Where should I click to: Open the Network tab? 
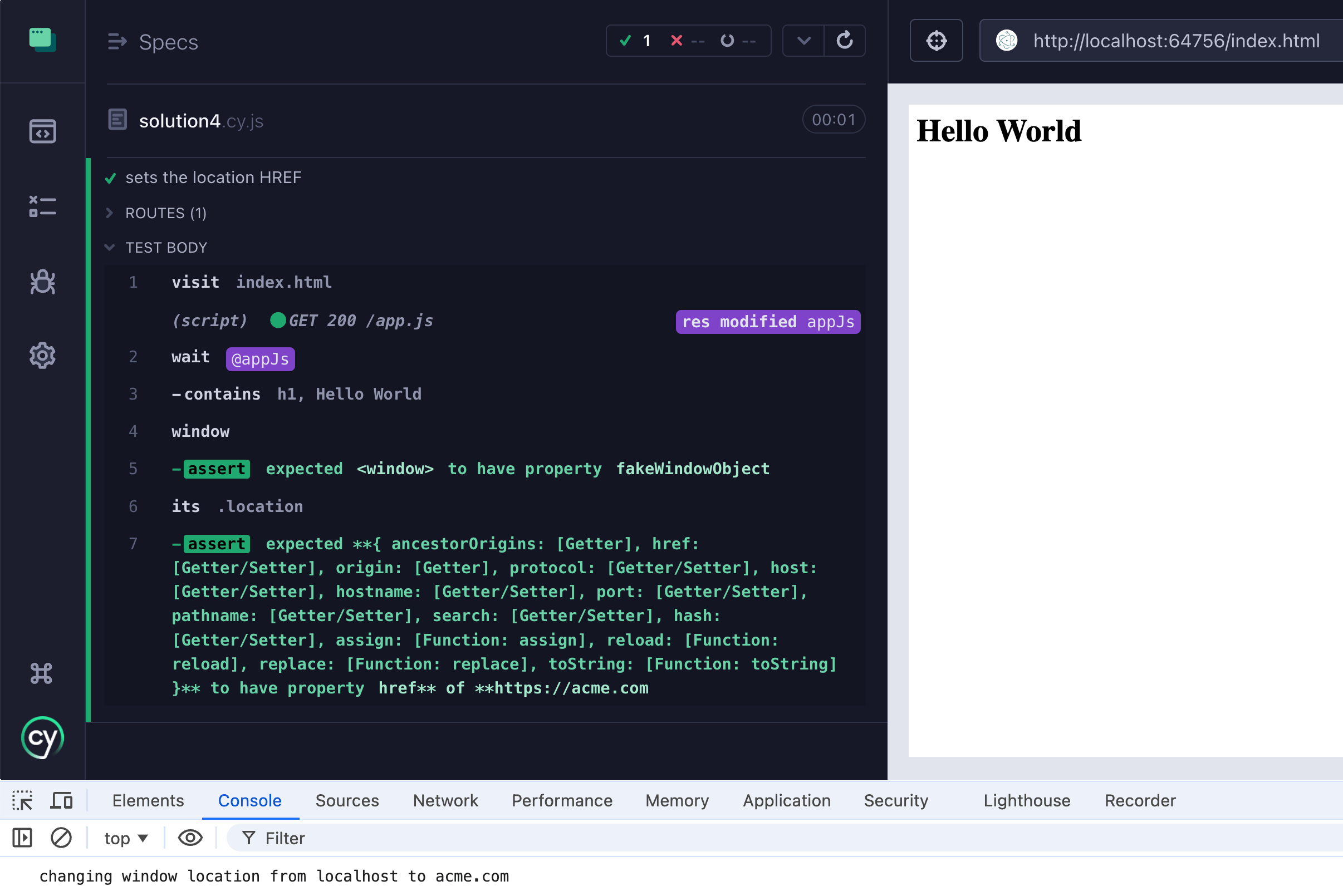445,801
